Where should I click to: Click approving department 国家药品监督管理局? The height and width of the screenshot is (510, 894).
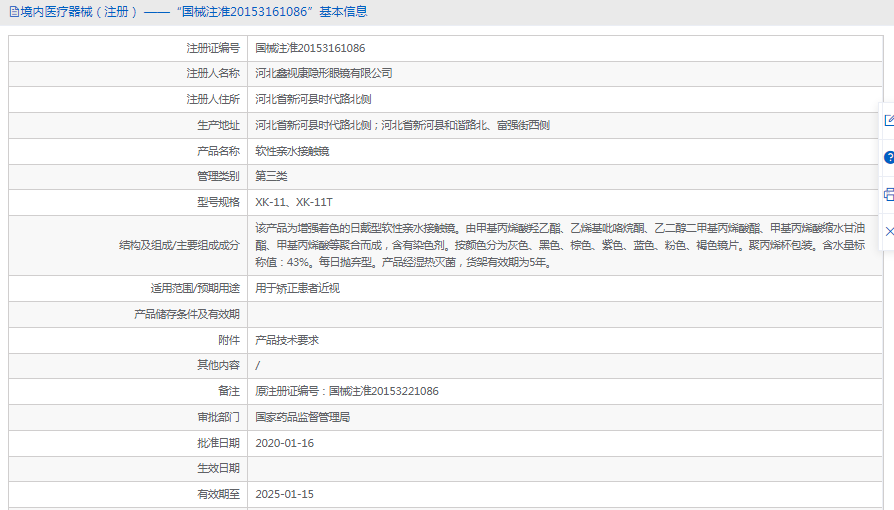pyautogui.click(x=303, y=417)
